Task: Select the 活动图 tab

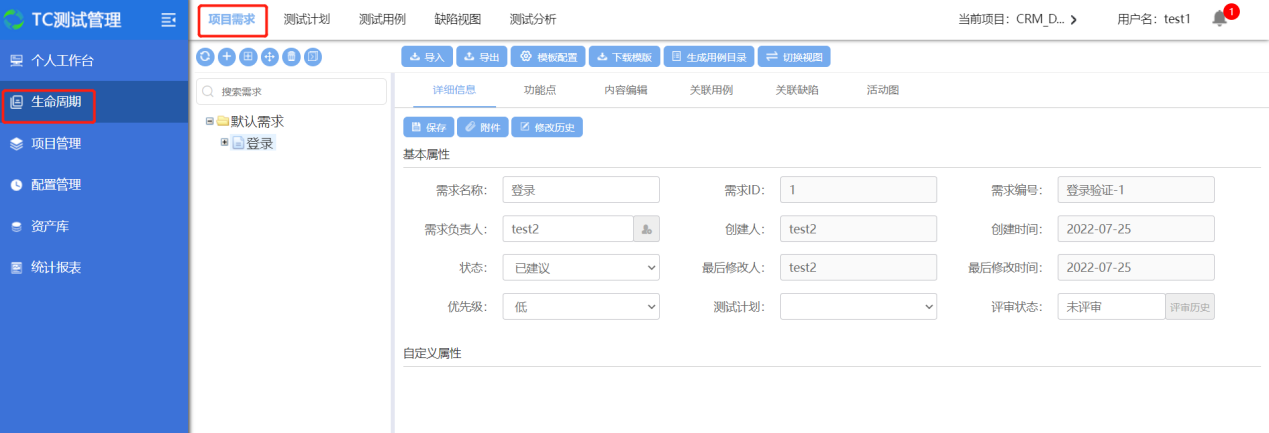Action: pos(882,90)
